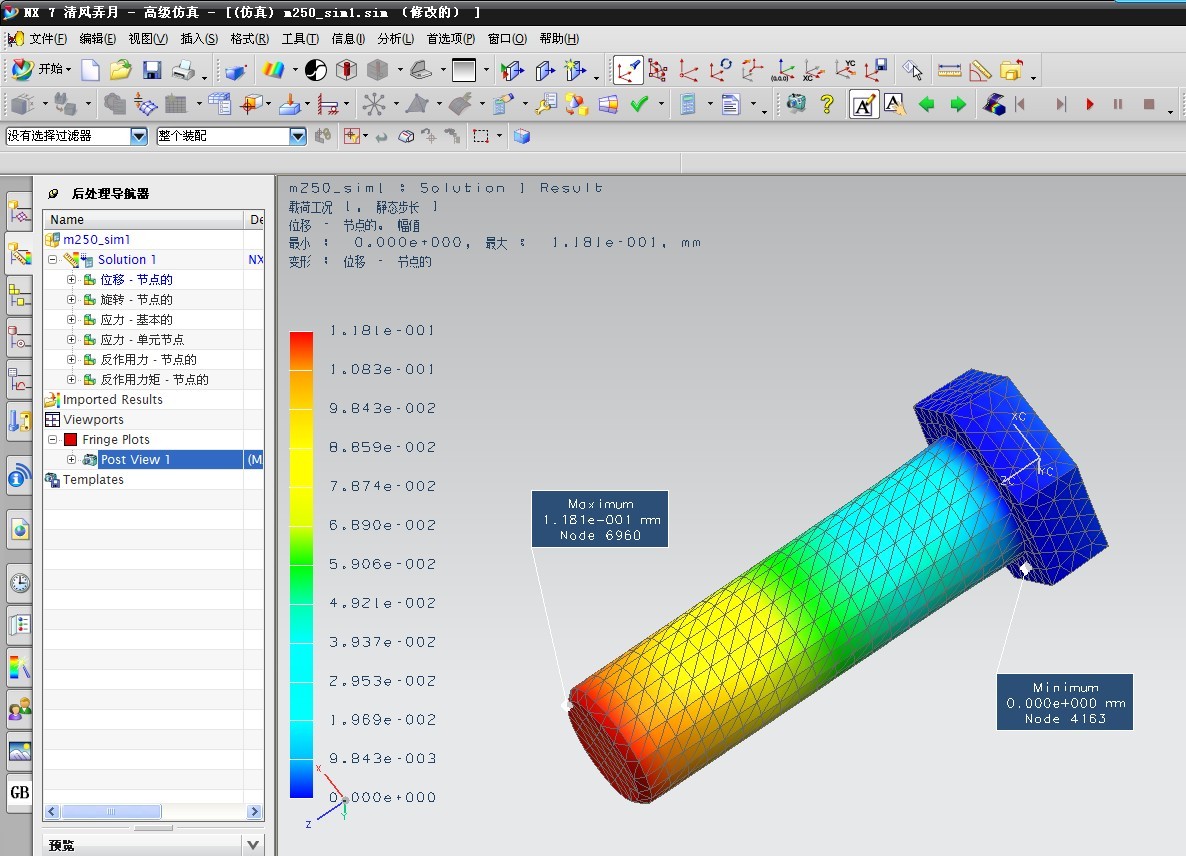Select Imported Results in navigator

click(x=112, y=399)
